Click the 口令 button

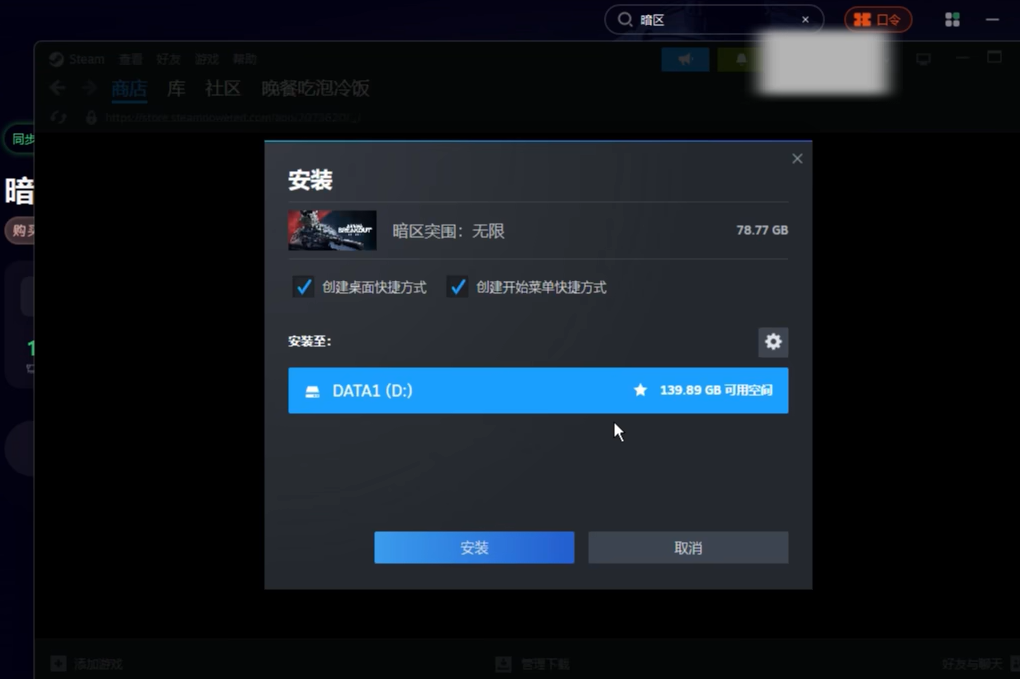(x=878, y=20)
